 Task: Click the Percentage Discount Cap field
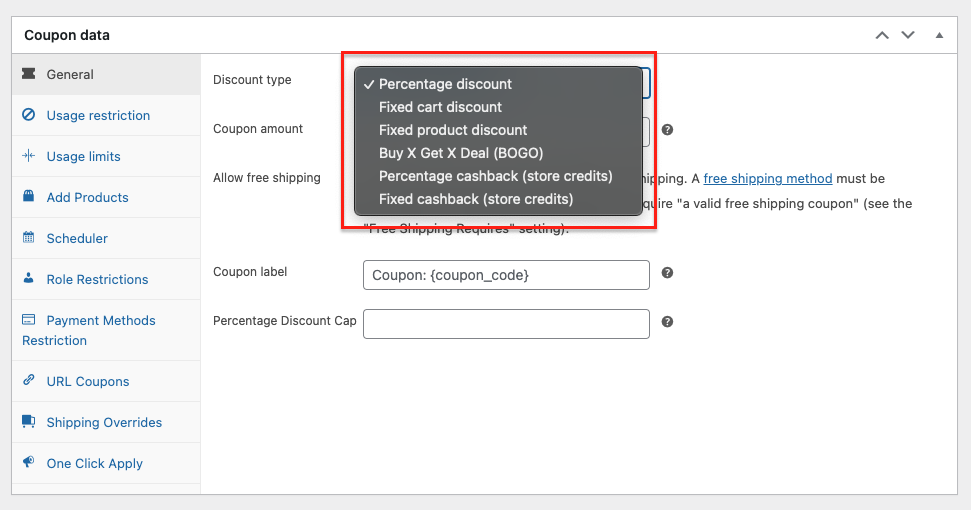point(506,324)
